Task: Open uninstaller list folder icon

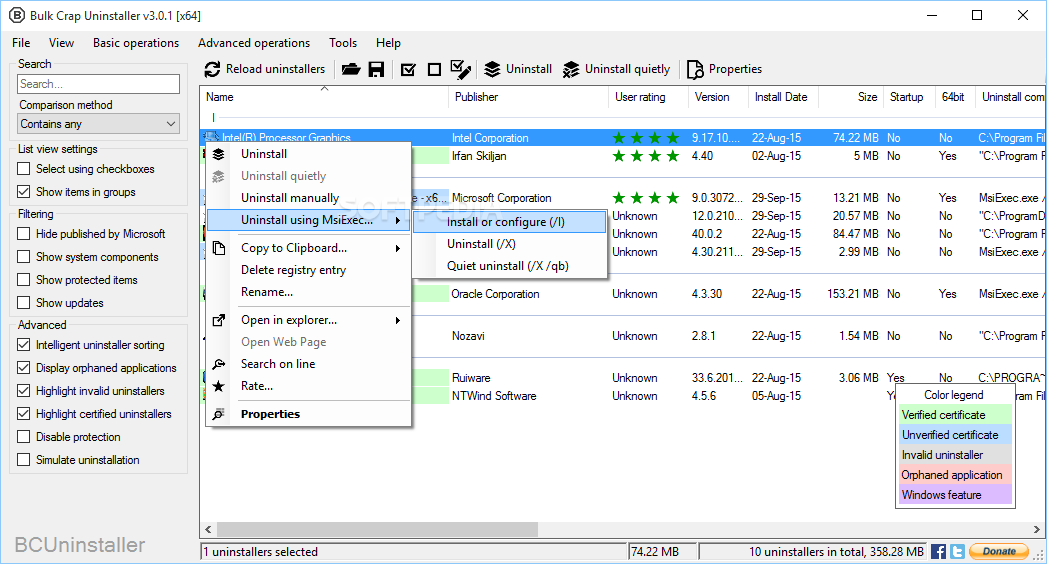Action: [x=351, y=69]
